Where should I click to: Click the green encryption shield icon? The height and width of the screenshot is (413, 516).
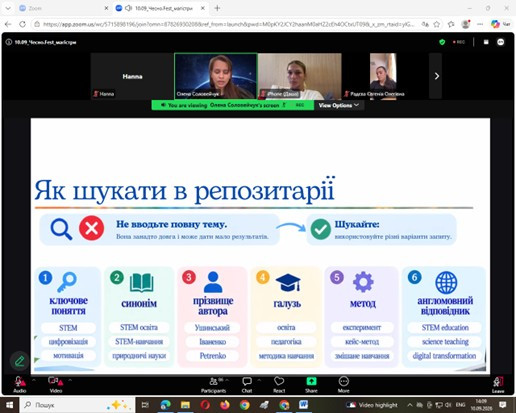pyautogui.click(x=442, y=42)
